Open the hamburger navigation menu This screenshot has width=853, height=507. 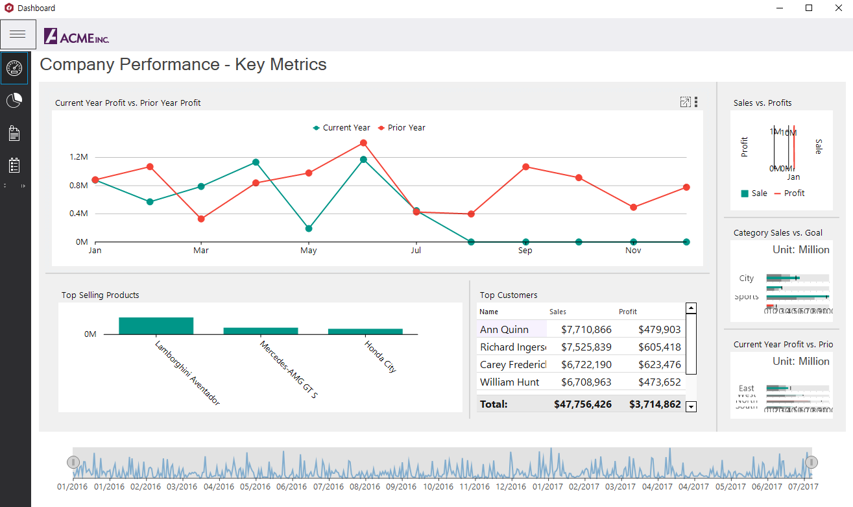pos(18,34)
